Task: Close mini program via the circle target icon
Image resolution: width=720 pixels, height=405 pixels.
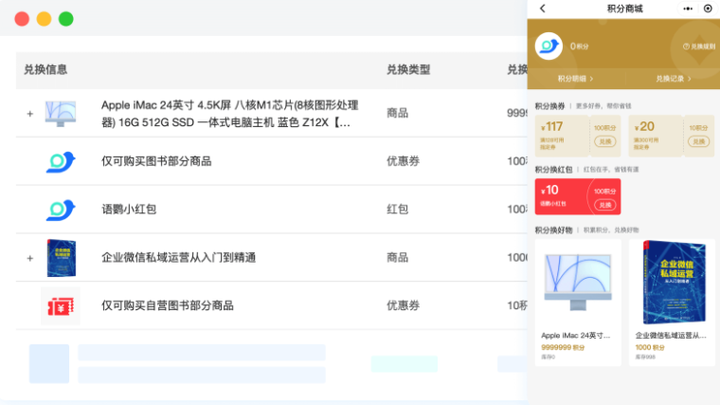Action: tap(708, 9)
